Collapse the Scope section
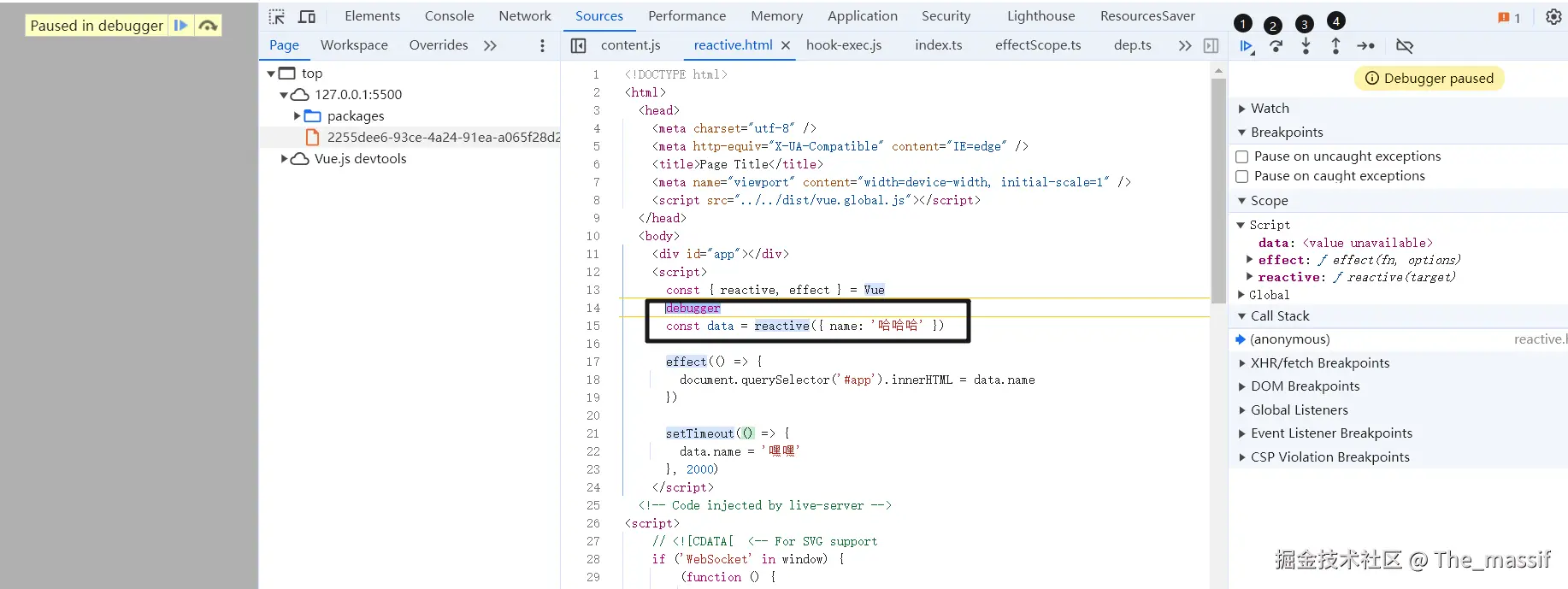 click(1242, 201)
